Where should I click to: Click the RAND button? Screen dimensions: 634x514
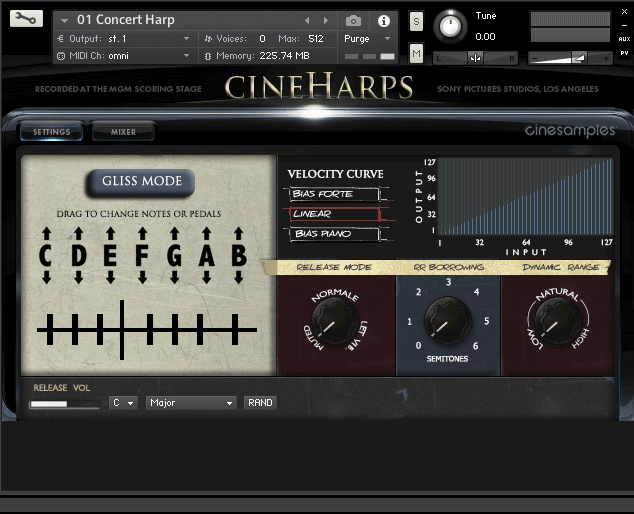[x=260, y=403]
